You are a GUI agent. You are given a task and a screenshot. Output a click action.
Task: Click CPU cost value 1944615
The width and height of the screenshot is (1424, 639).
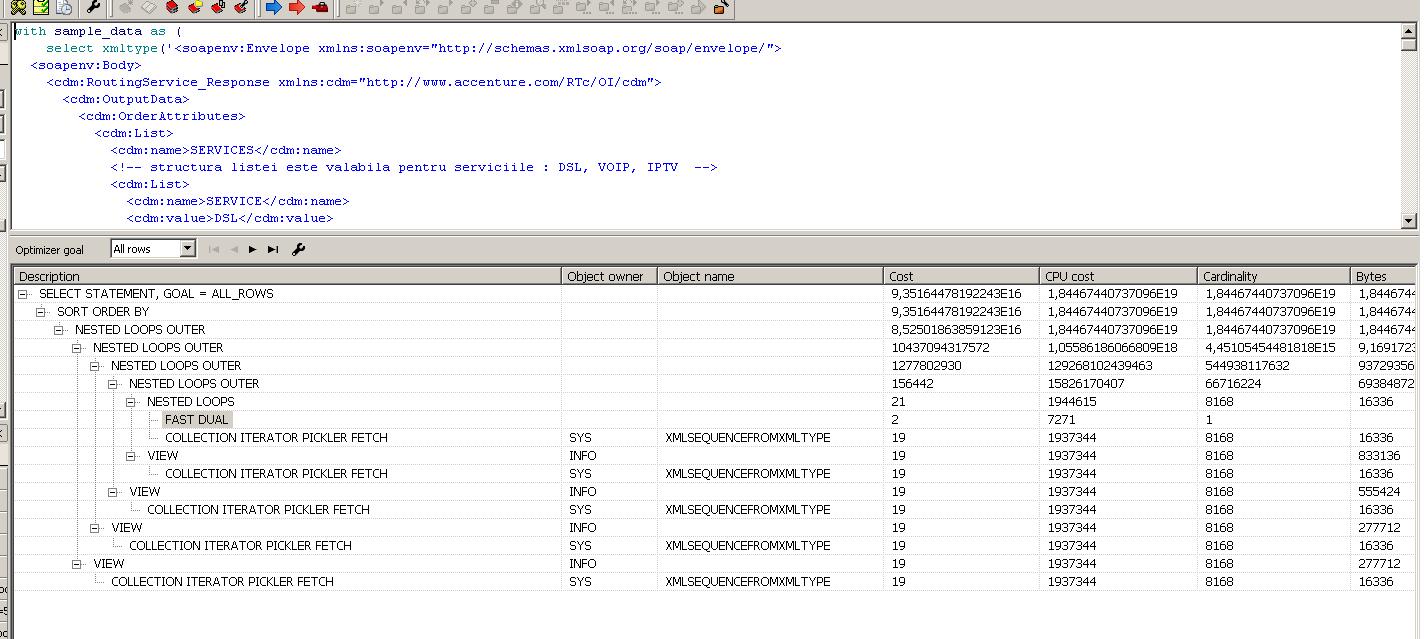pos(1071,402)
